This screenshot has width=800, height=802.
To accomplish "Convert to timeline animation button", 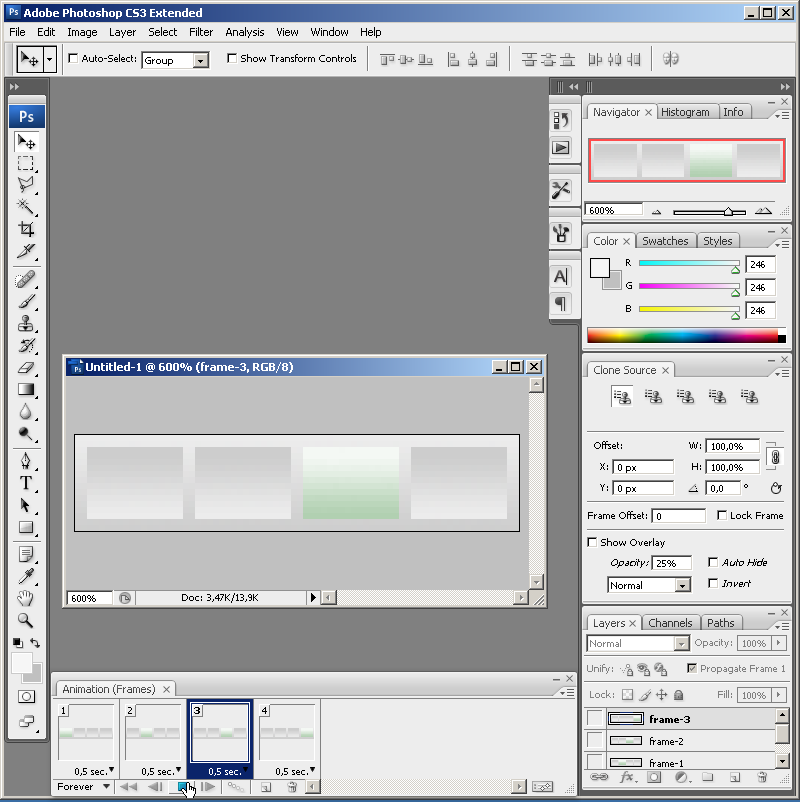I will click(542, 786).
